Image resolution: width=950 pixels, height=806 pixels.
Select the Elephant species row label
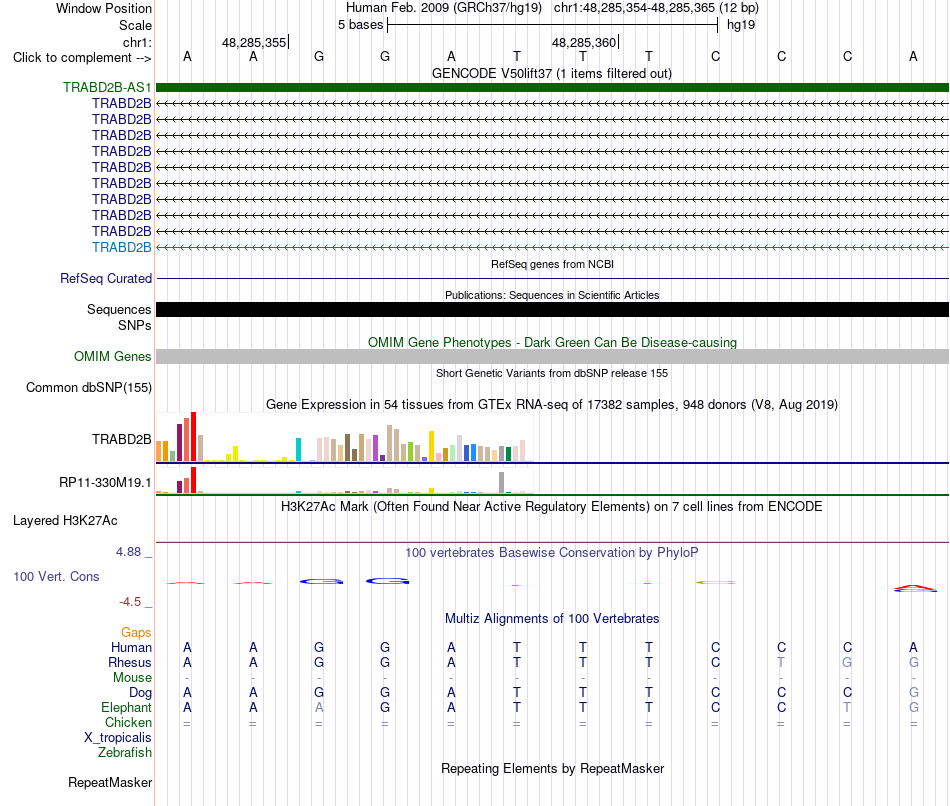[x=126, y=707]
